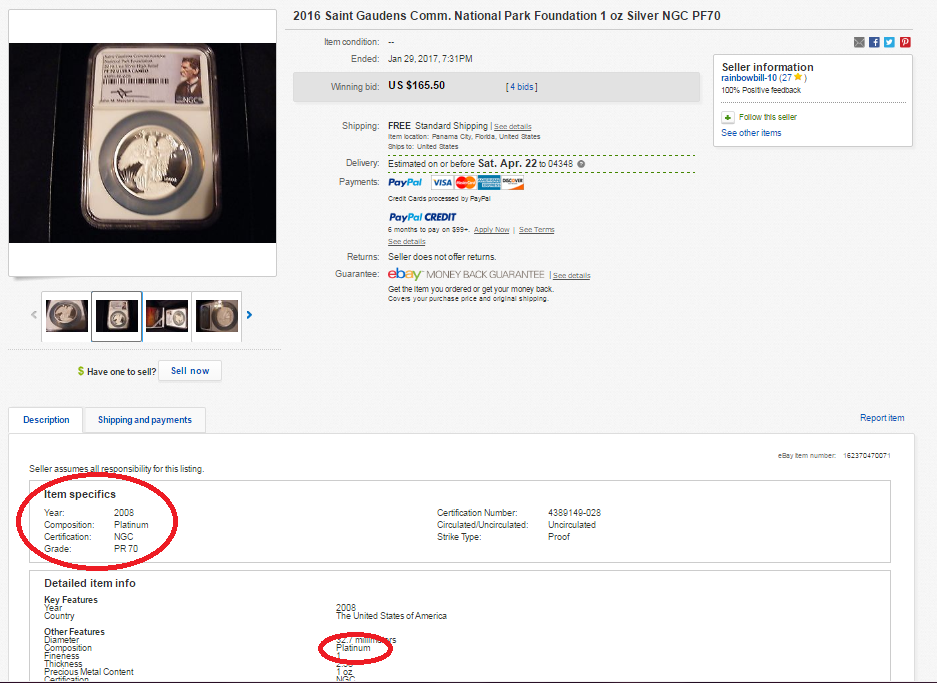The image size is (937, 683).
Task: Go to previous thumbnails with left arrow
Action: coord(34,315)
